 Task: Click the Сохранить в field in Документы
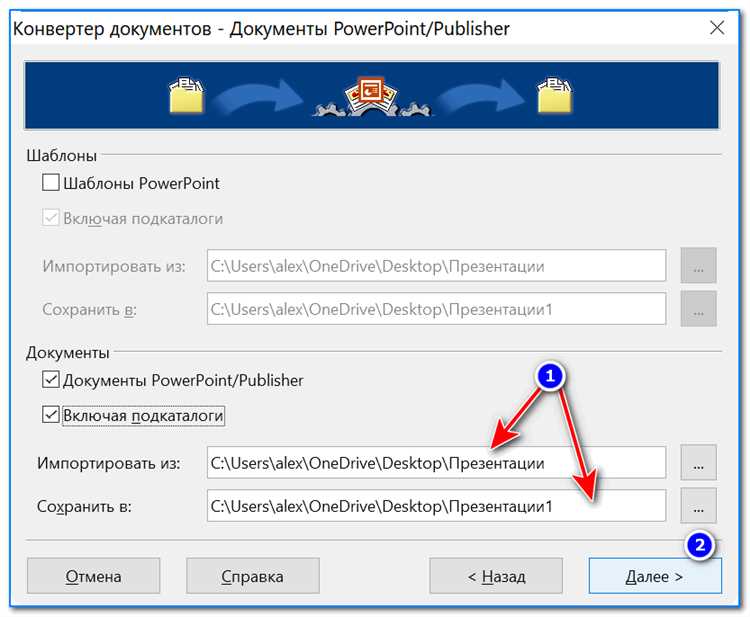pyautogui.click(x=436, y=506)
